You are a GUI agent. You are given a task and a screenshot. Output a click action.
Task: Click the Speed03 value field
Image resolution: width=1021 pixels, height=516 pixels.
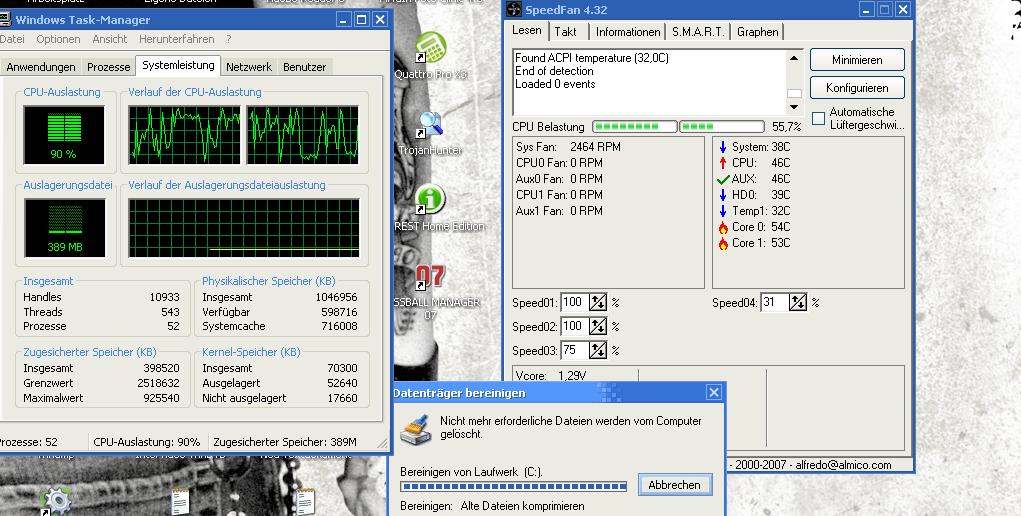coord(574,350)
